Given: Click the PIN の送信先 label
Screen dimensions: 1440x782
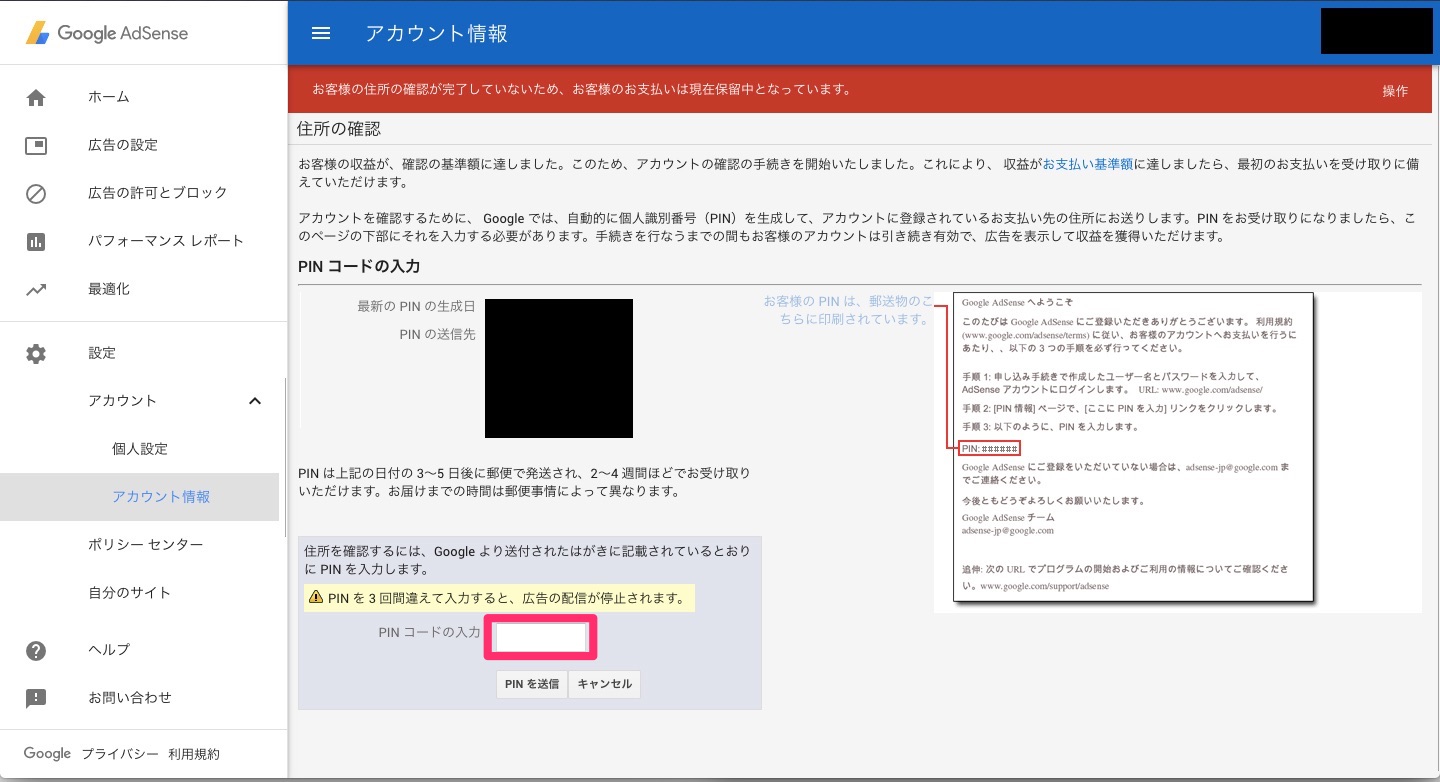Looking at the screenshot, I should 437,334.
